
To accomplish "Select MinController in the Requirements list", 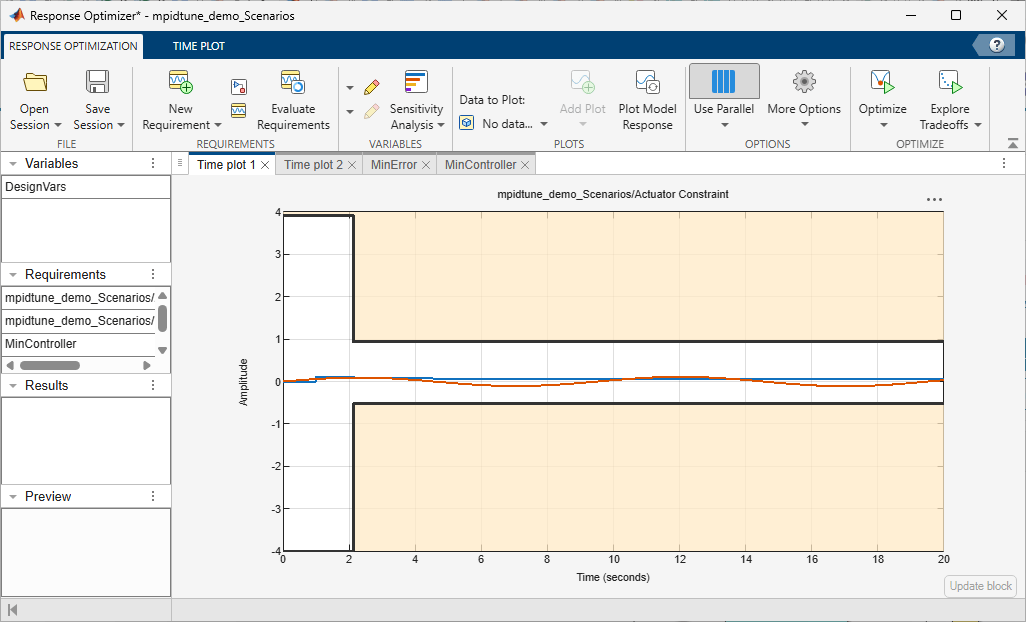I will [79, 343].
